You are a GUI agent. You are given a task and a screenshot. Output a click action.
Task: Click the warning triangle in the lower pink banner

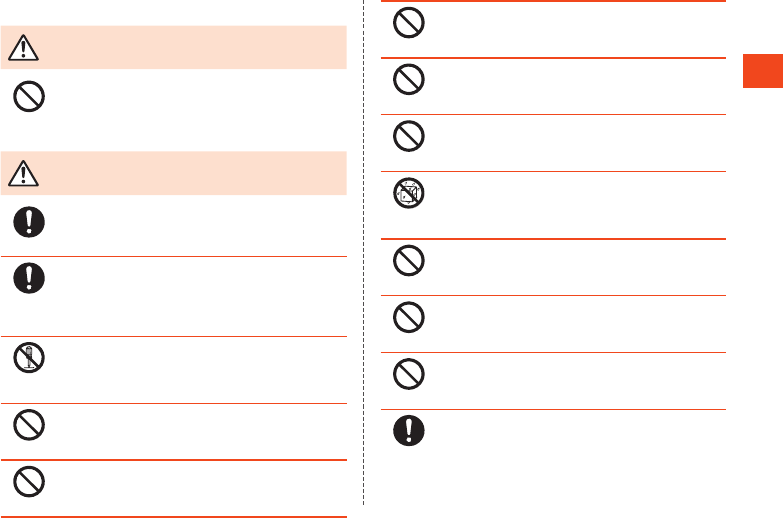(x=23, y=173)
